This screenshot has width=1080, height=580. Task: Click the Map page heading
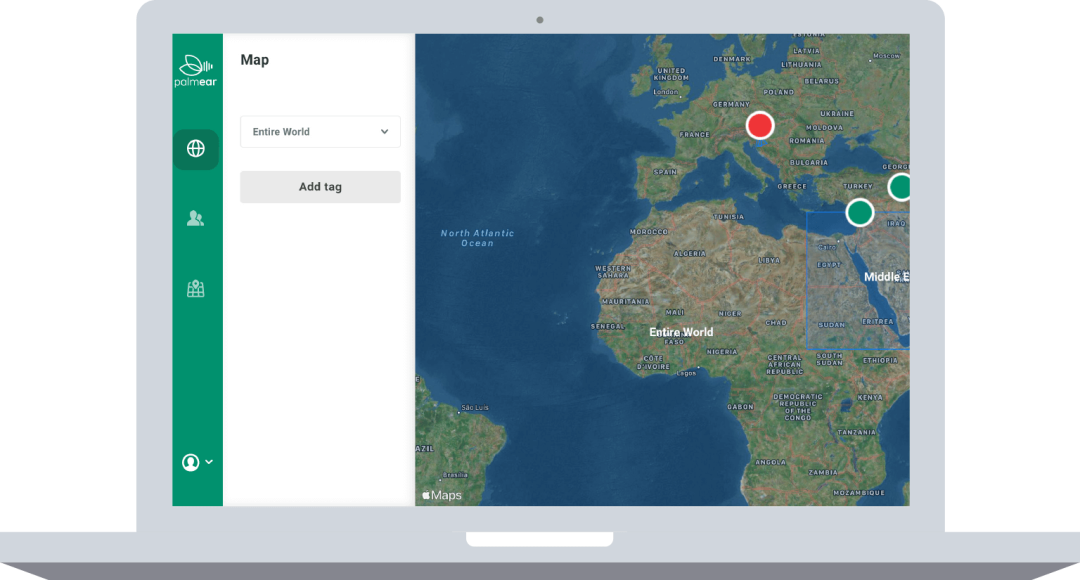tap(255, 60)
